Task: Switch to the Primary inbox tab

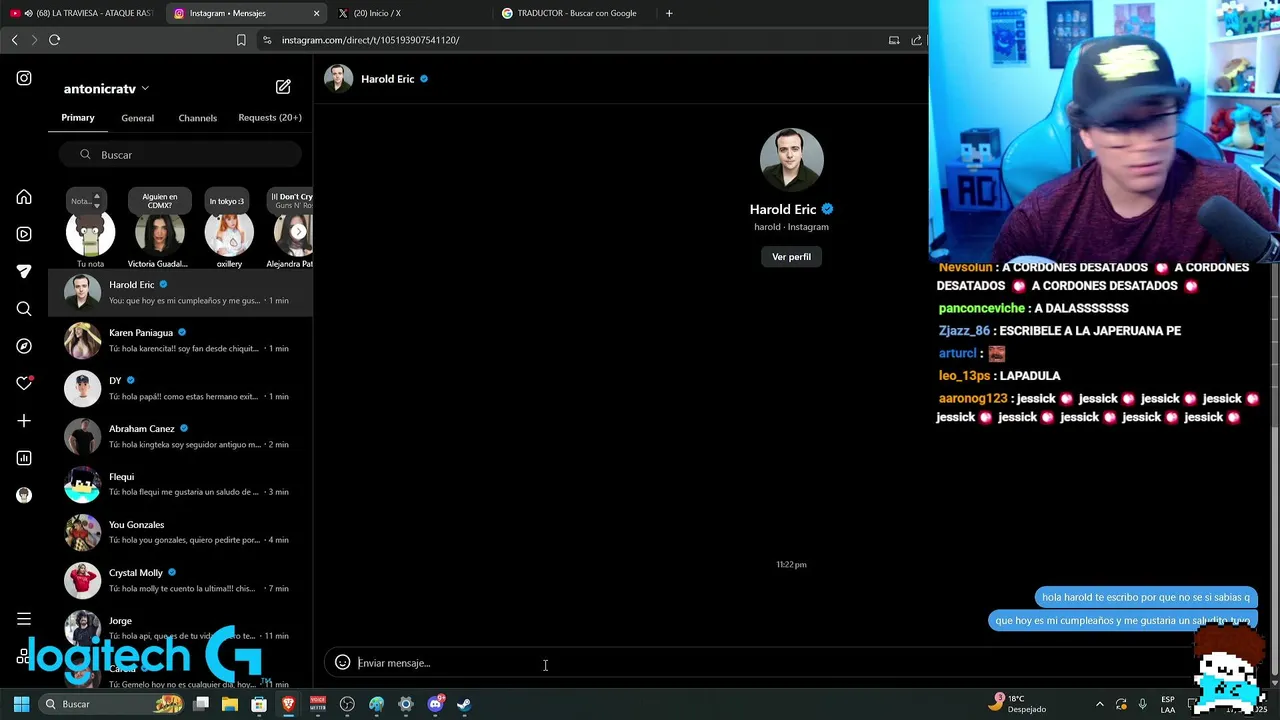Action: tap(78, 117)
